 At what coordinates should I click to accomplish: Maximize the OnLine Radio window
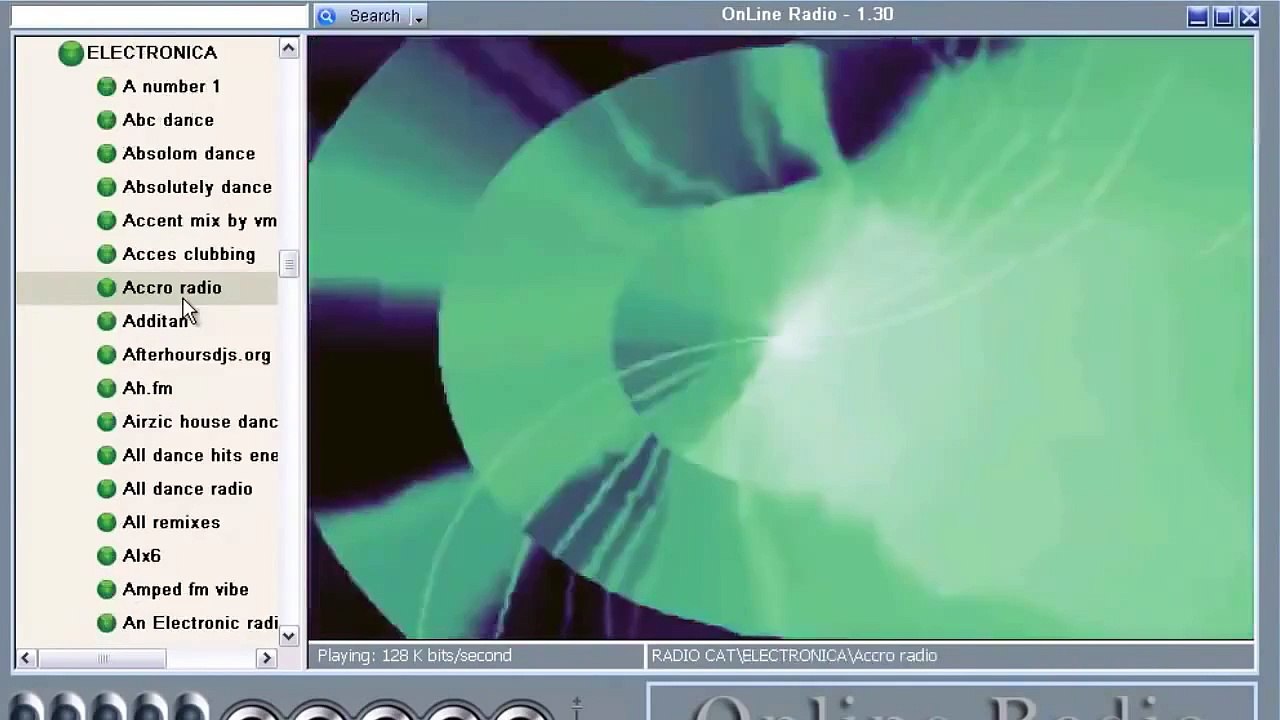[x=1223, y=17]
